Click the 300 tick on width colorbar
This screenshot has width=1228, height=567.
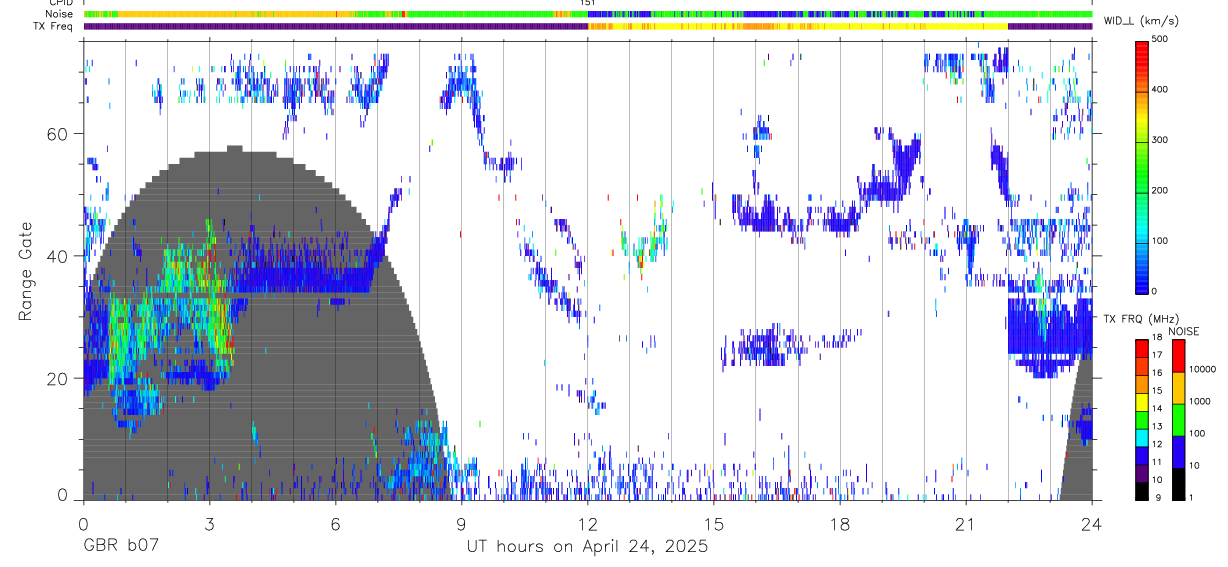click(x=1162, y=140)
